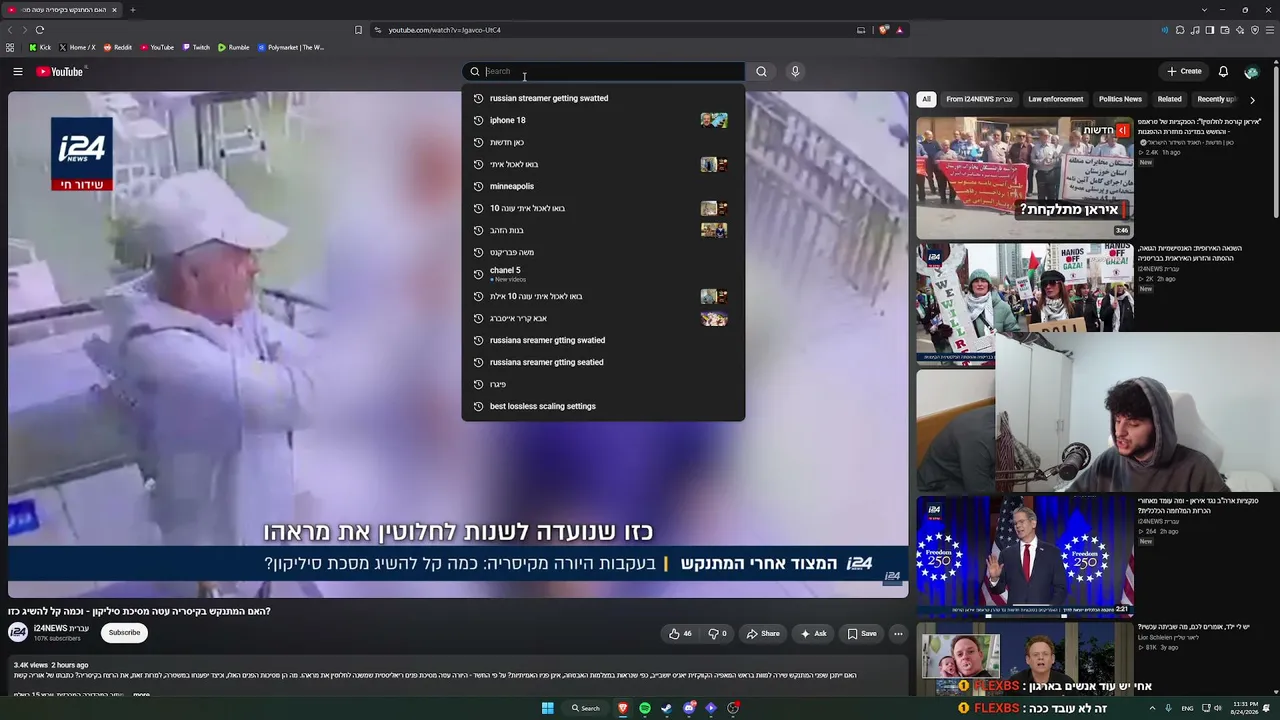Click the Create button
Viewport: 1280px width, 720px height.
click(1184, 71)
